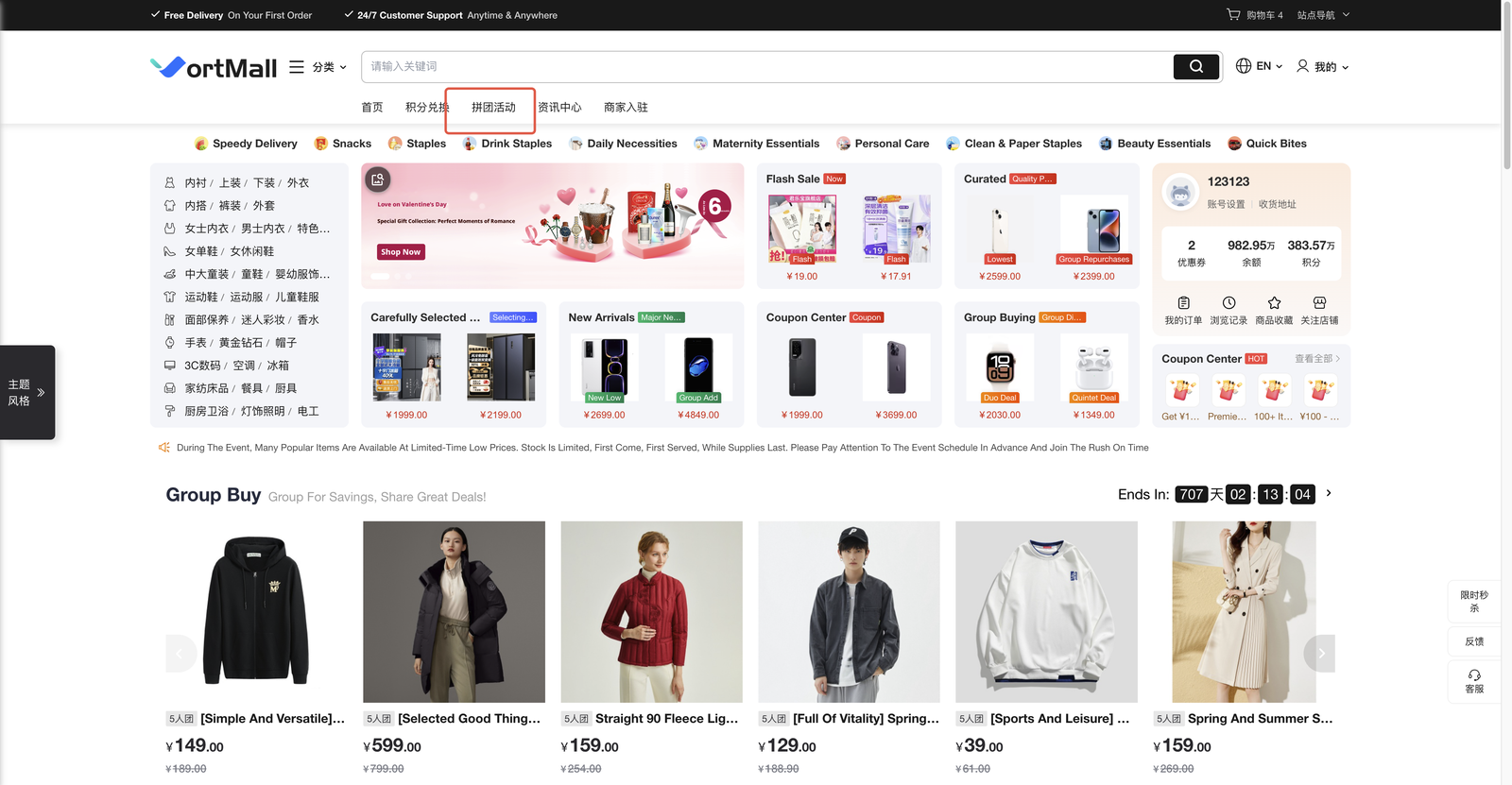Open customer service headset icon
The width and height of the screenshot is (1512, 785).
pos(1474,675)
